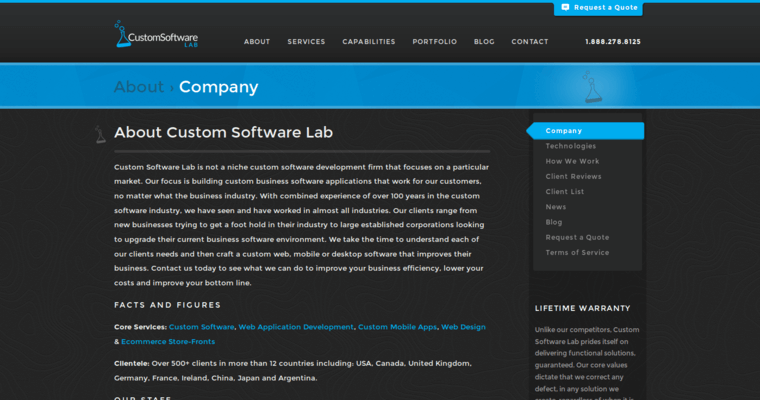Follow the Web Application Development link
The height and width of the screenshot is (400, 760).
(x=296, y=327)
